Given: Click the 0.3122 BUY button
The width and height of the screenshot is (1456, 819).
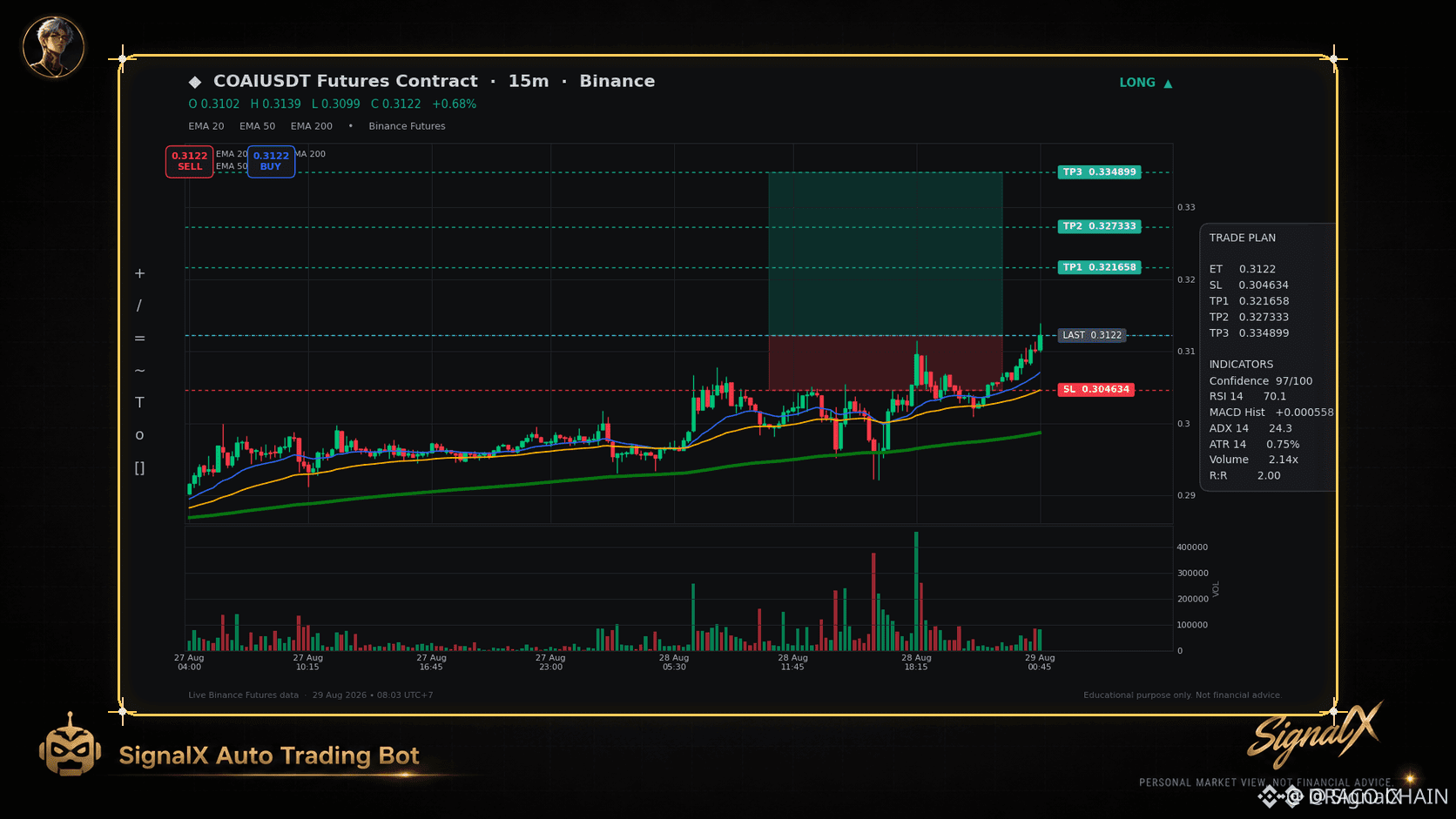Looking at the screenshot, I should (271, 161).
